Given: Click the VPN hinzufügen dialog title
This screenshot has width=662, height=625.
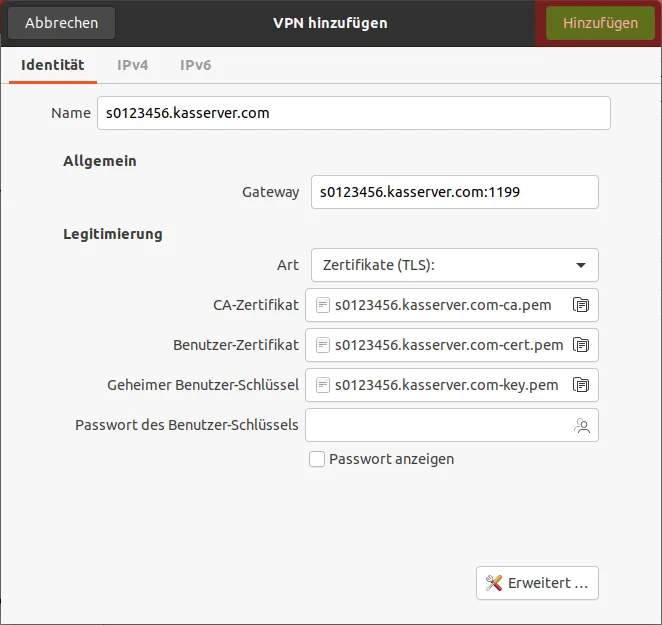Looking at the screenshot, I should point(330,23).
